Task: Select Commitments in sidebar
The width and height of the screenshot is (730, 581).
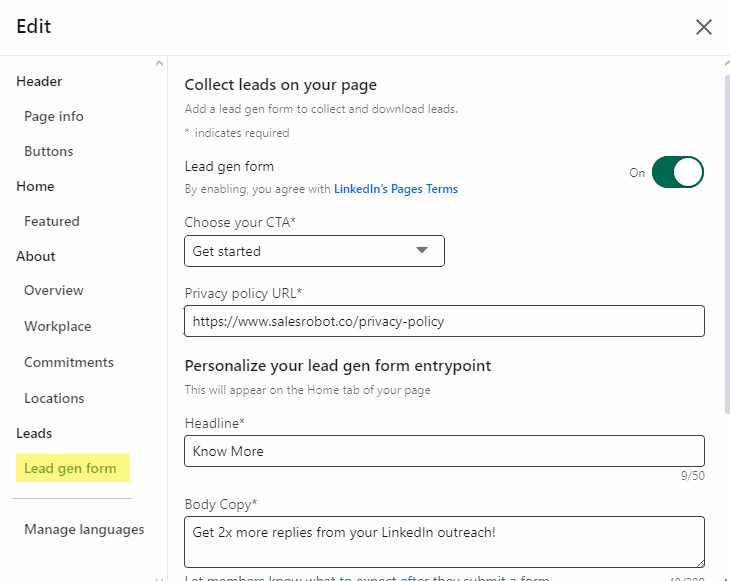Action: (x=69, y=362)
